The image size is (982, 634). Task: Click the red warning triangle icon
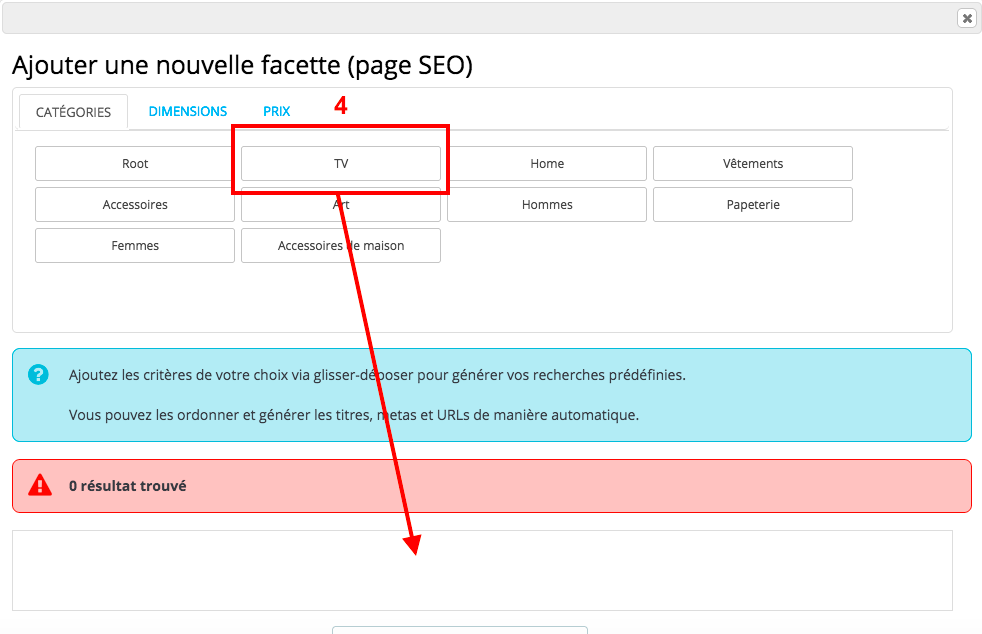[x=38, y=485]
